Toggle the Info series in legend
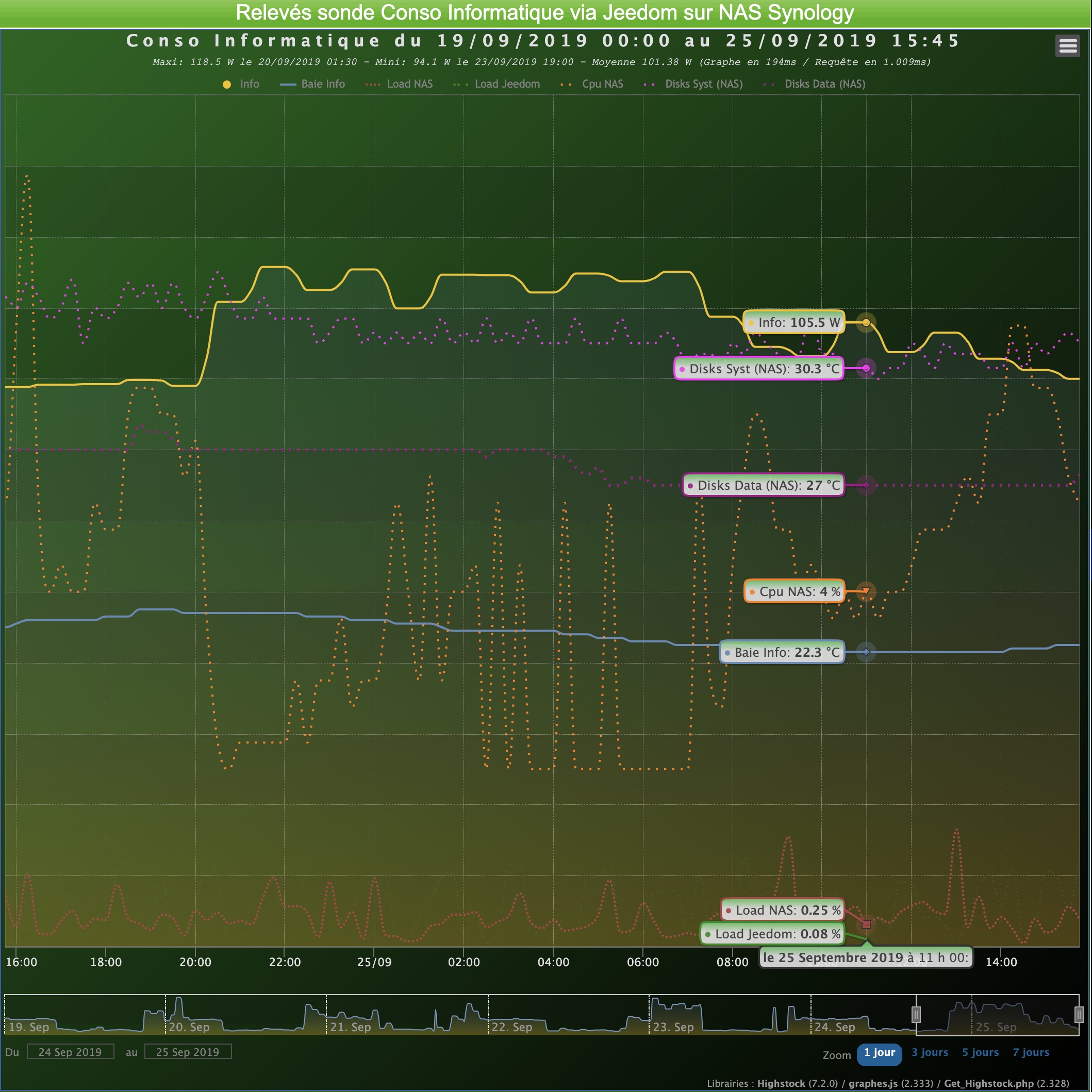The image size is (1092, 1092). coord(241,84)
